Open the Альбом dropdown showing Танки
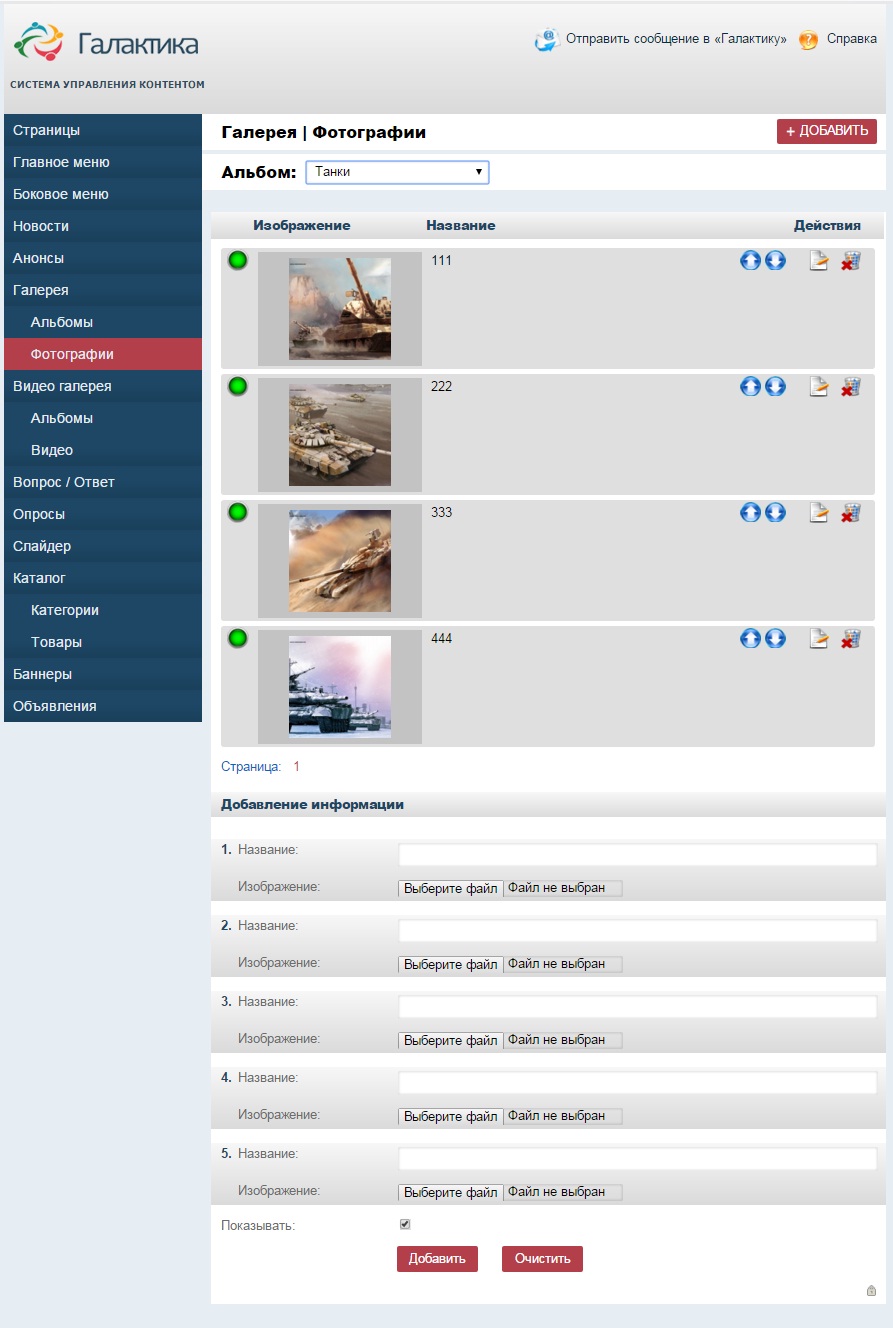This screenshot has height=1328, width=893. (x=397, y=172)
